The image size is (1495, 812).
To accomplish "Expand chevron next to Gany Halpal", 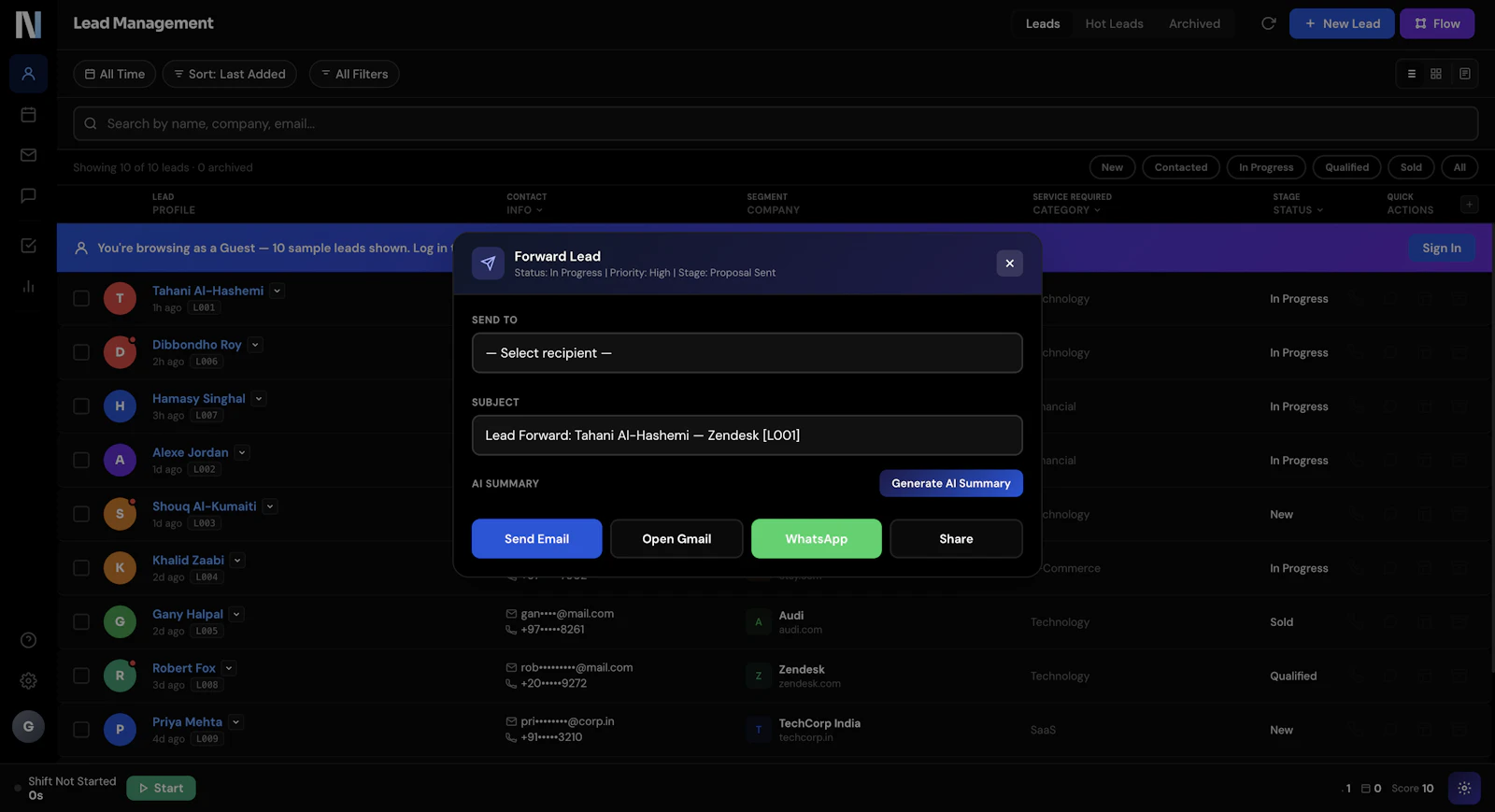I will pos(236,614).
